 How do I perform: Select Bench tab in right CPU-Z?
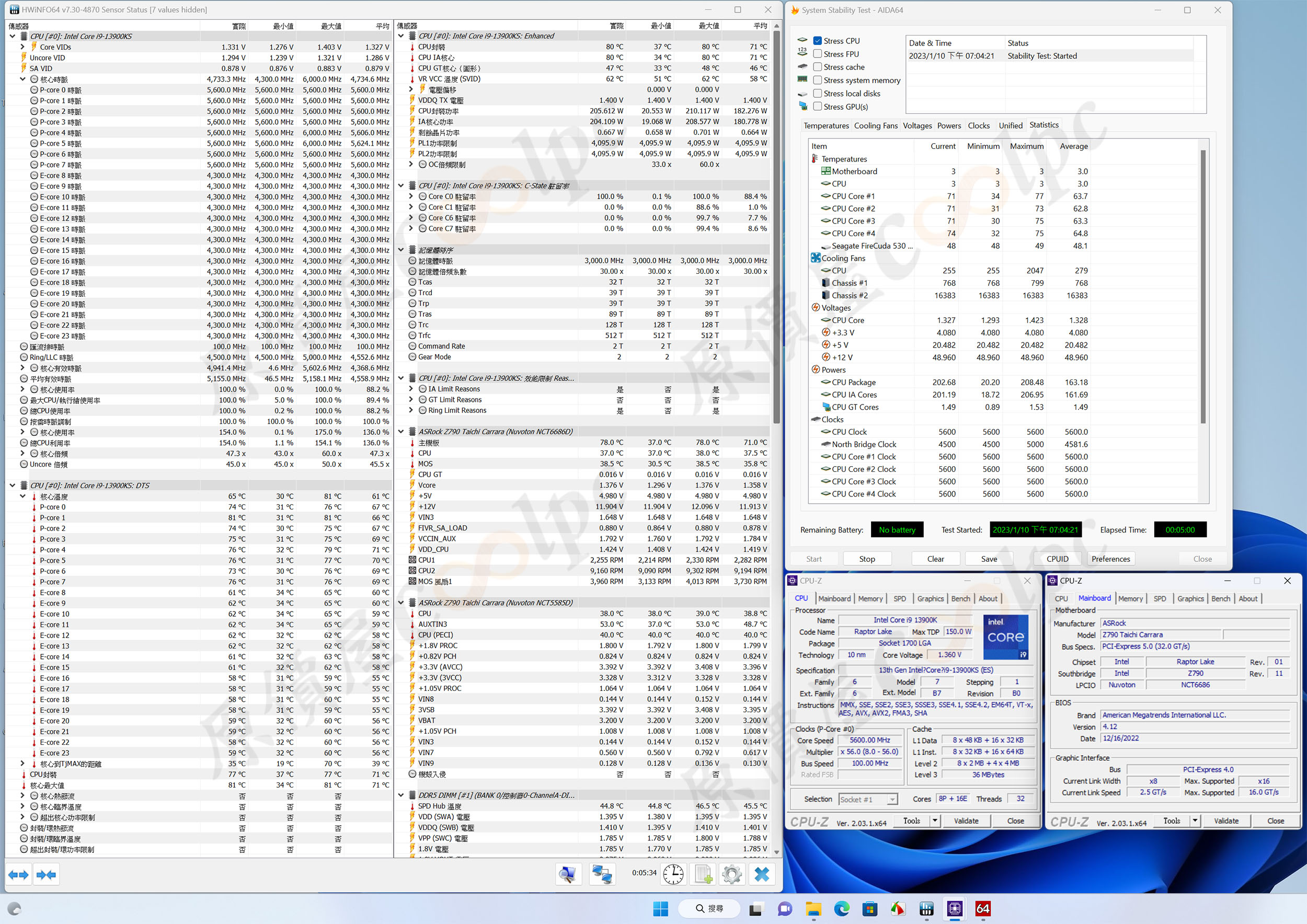1220,598
